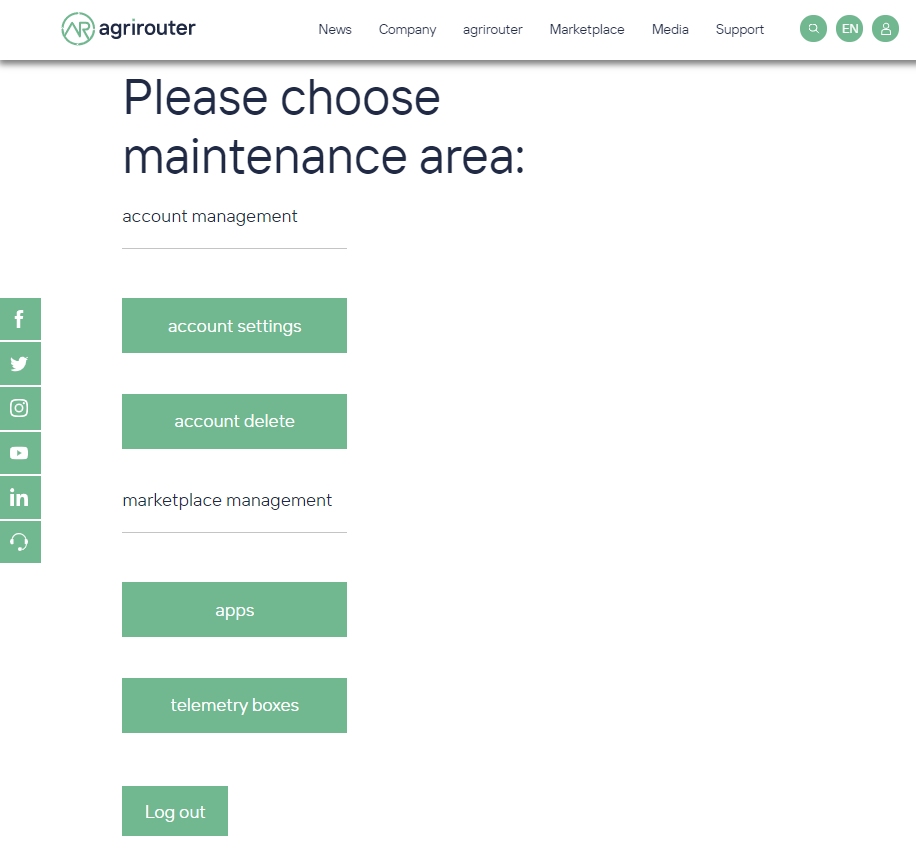Click the EN language selector icon
The height and width of the screenshot is (854, 916).
point(849,28)
